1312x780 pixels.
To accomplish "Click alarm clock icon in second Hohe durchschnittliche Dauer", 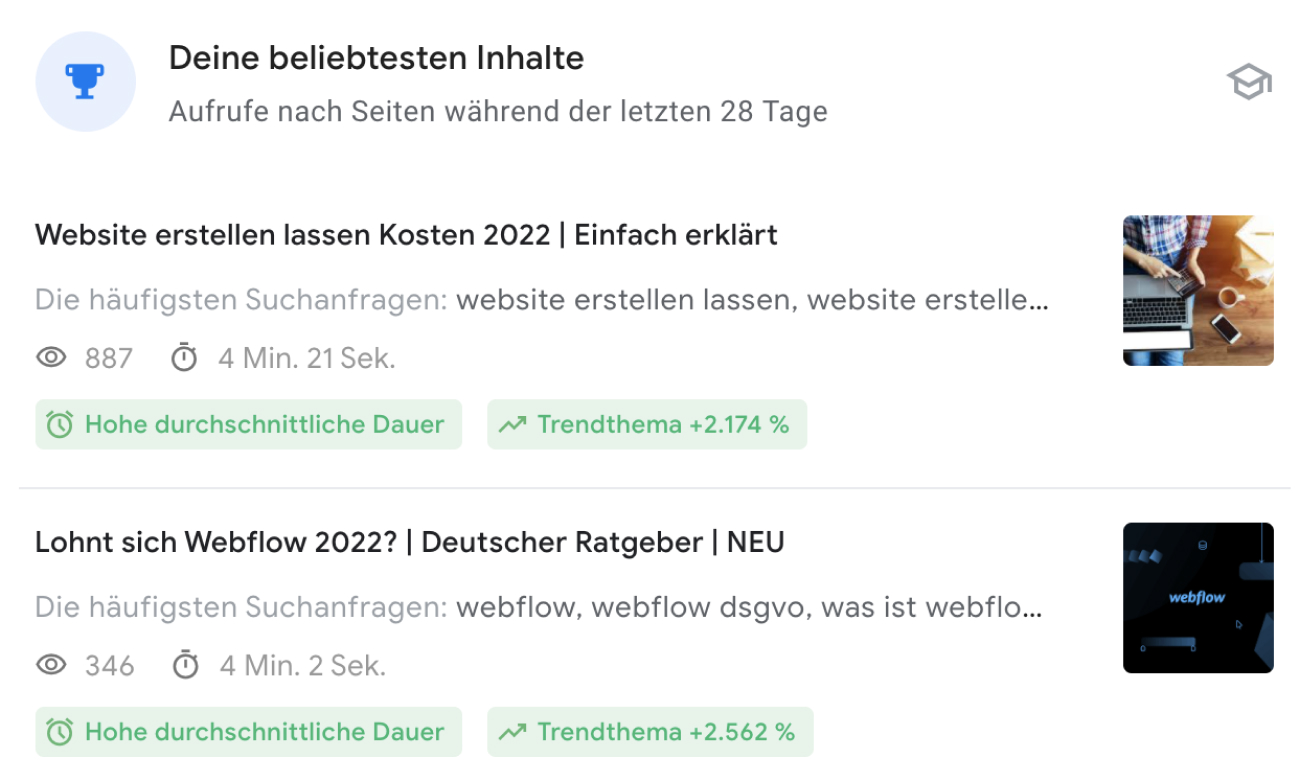I will (x=60, y=732).
